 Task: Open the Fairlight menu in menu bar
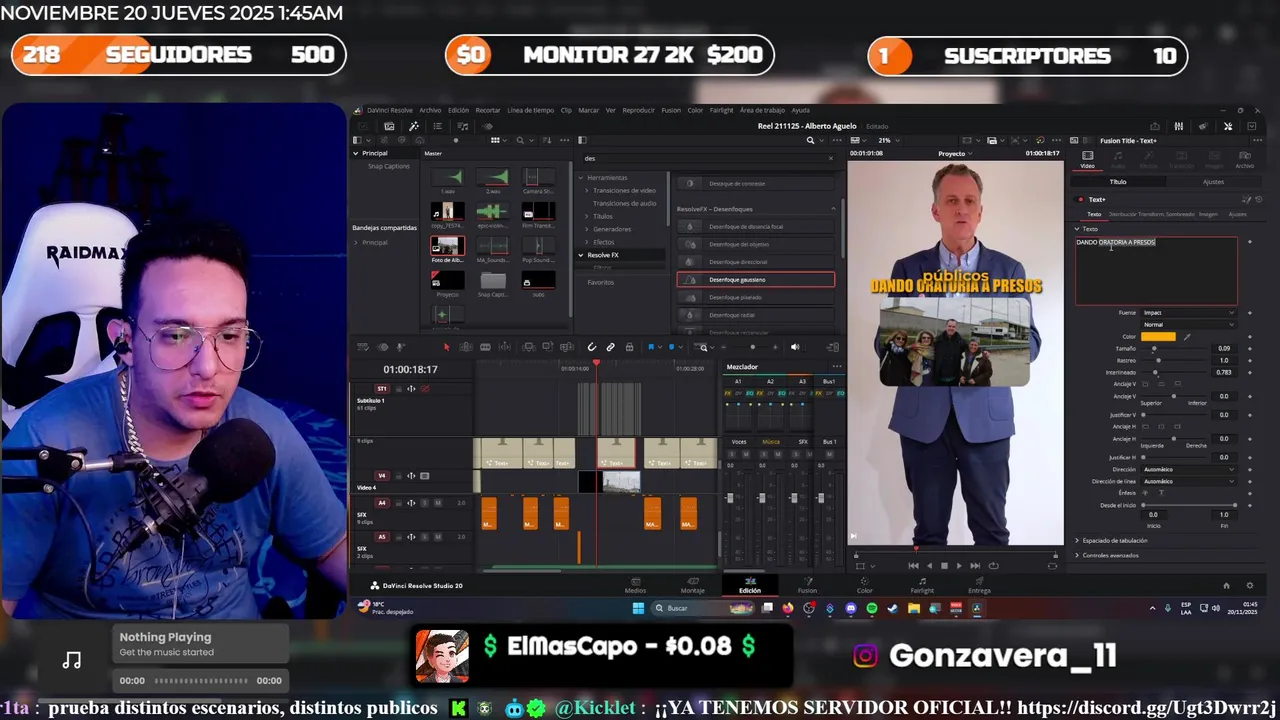coord(721,110)
